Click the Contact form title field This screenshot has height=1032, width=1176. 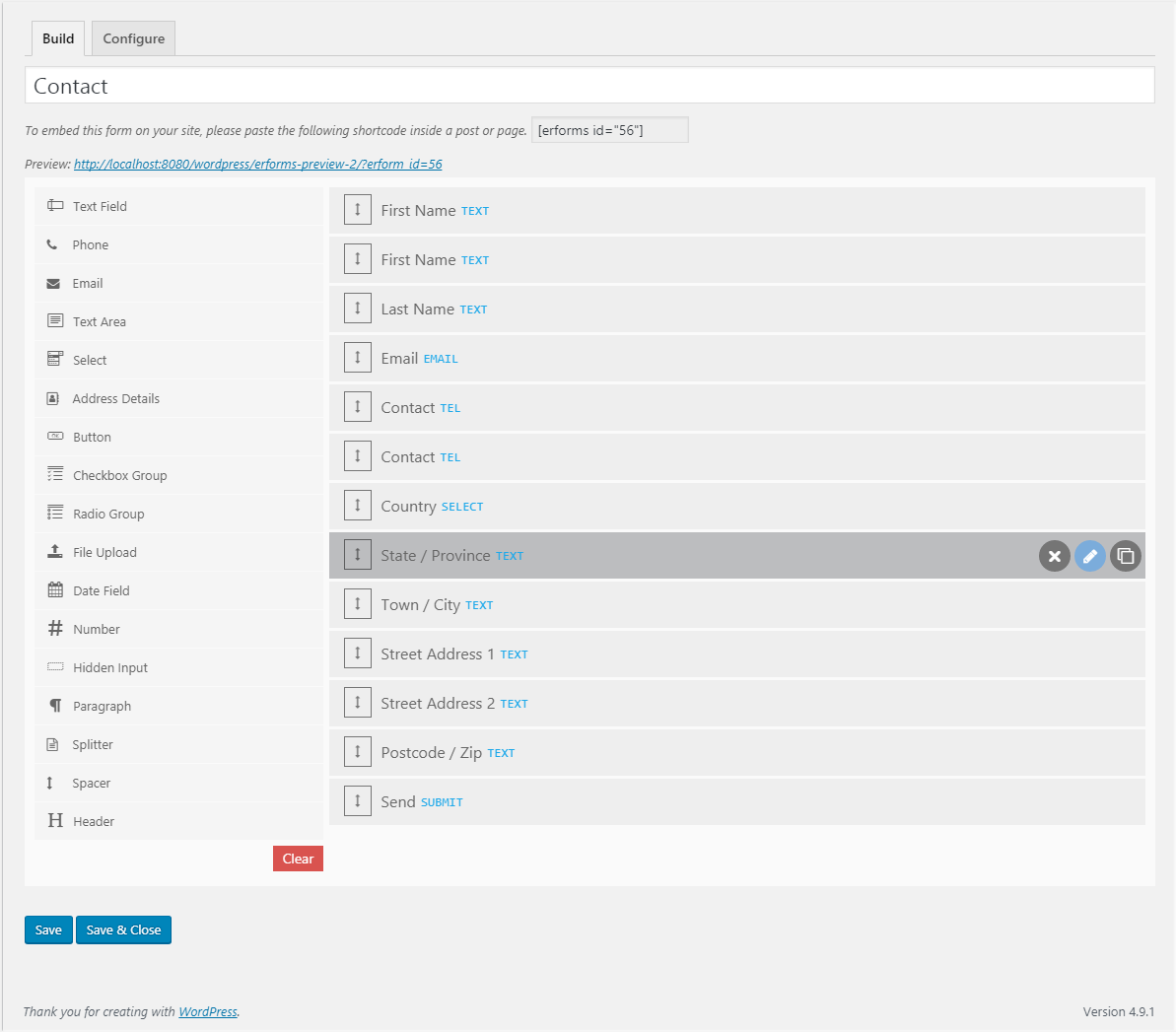coord(589,86)
